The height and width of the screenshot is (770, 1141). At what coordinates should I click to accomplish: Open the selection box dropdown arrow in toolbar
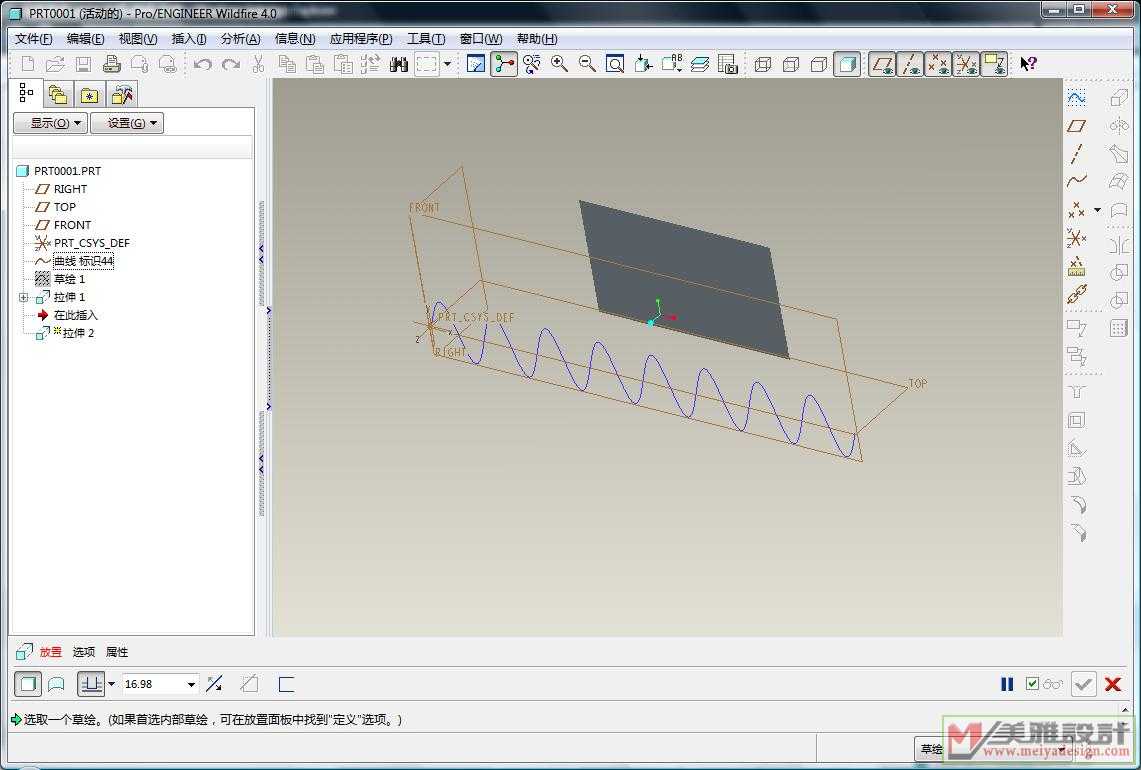(x=448, y=64)
